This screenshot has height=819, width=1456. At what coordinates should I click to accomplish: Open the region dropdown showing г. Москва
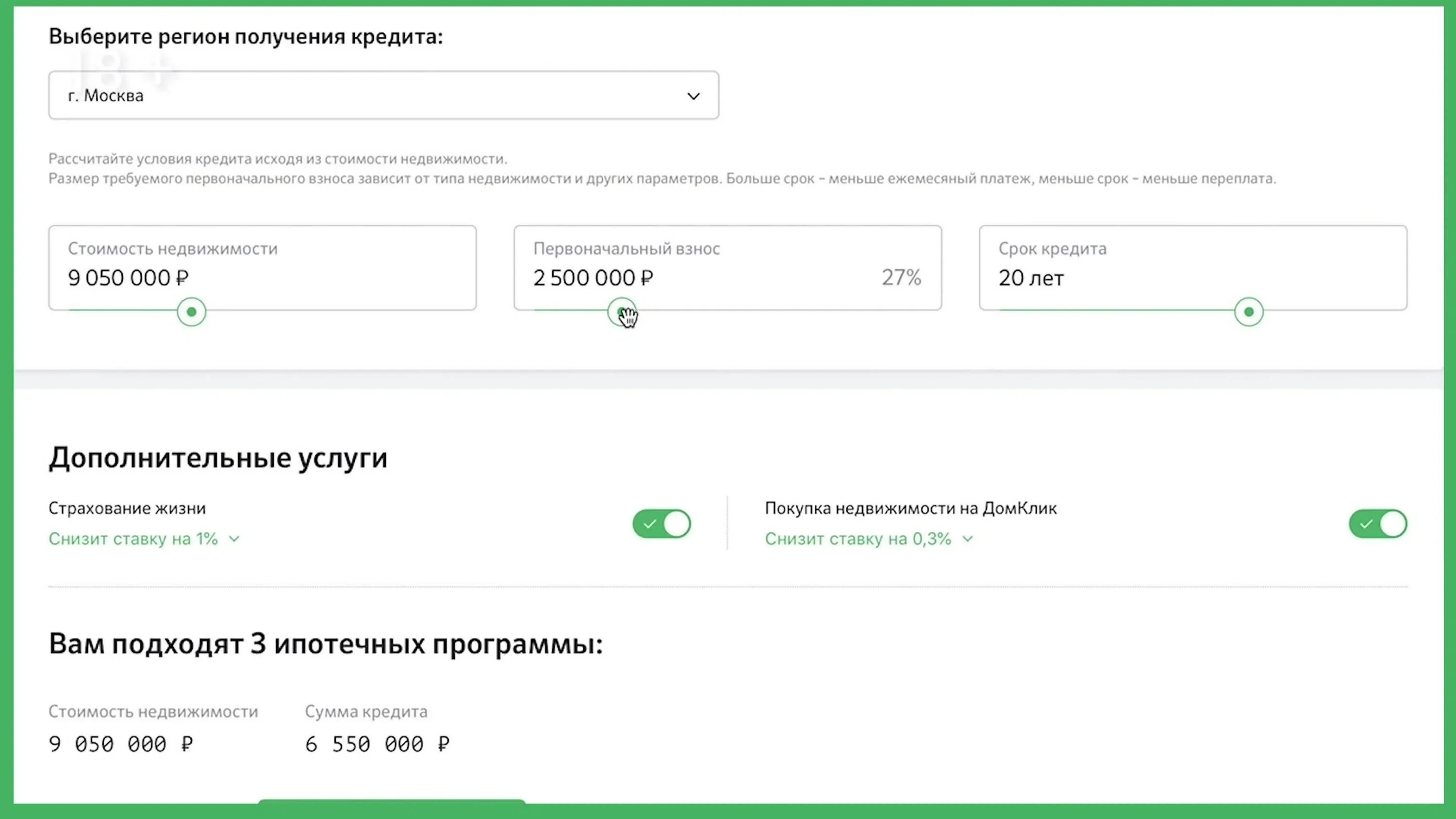(x=383, y=95)
